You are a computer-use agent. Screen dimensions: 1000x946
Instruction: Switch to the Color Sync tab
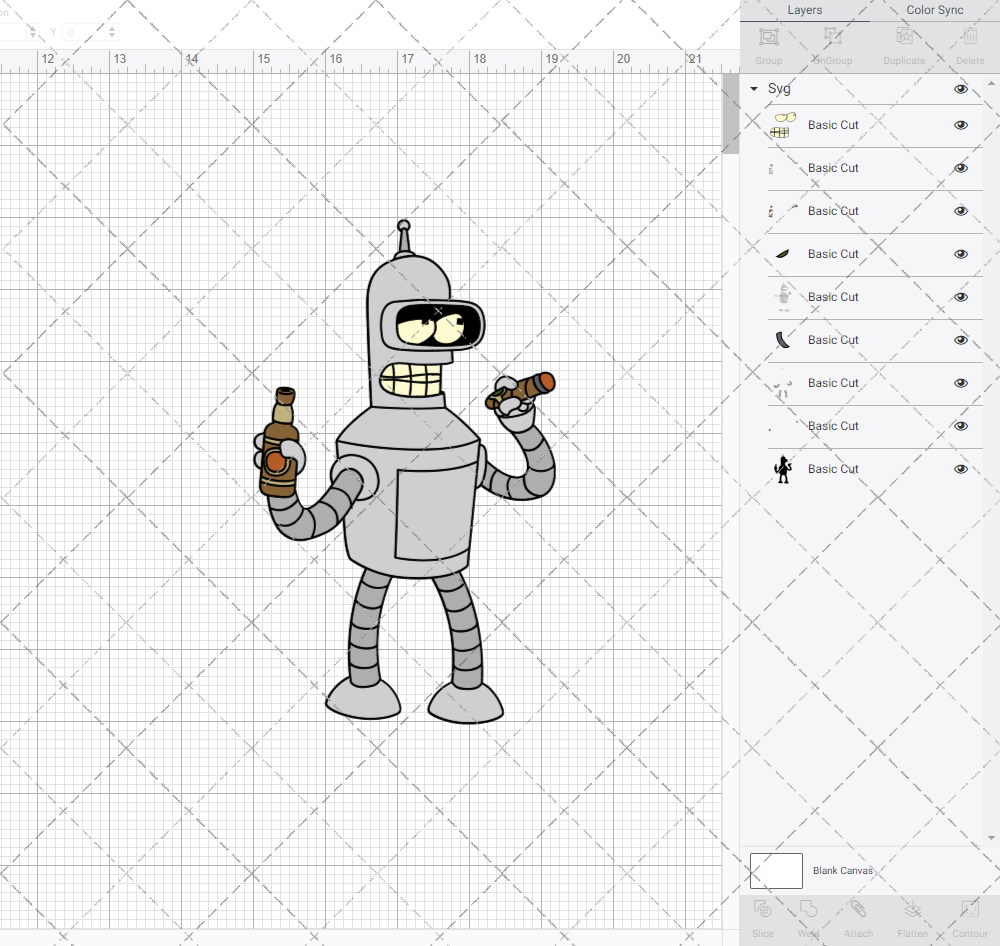[x=934, y=10]
